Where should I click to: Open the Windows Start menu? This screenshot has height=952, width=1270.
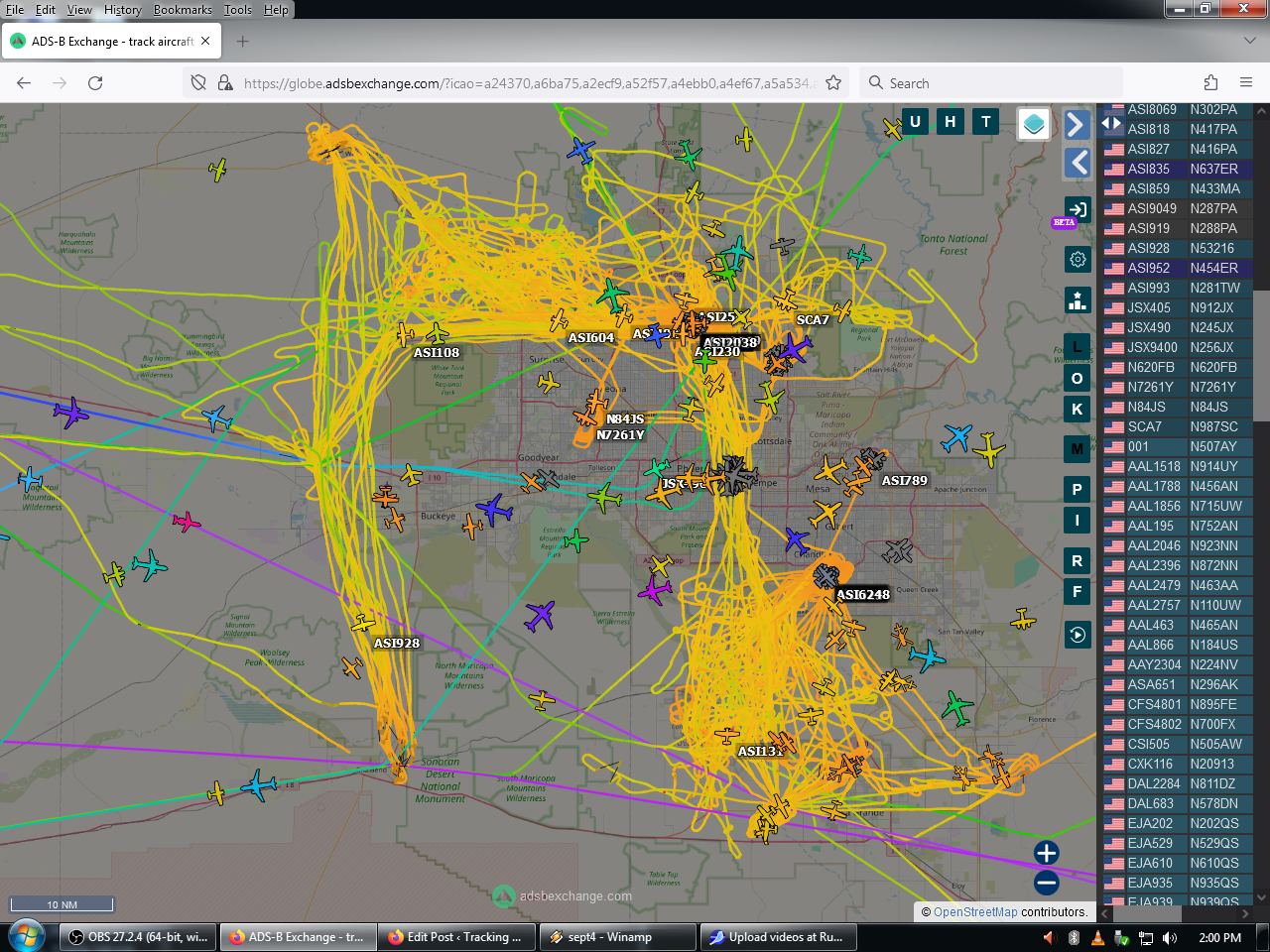tap(27, 937)
